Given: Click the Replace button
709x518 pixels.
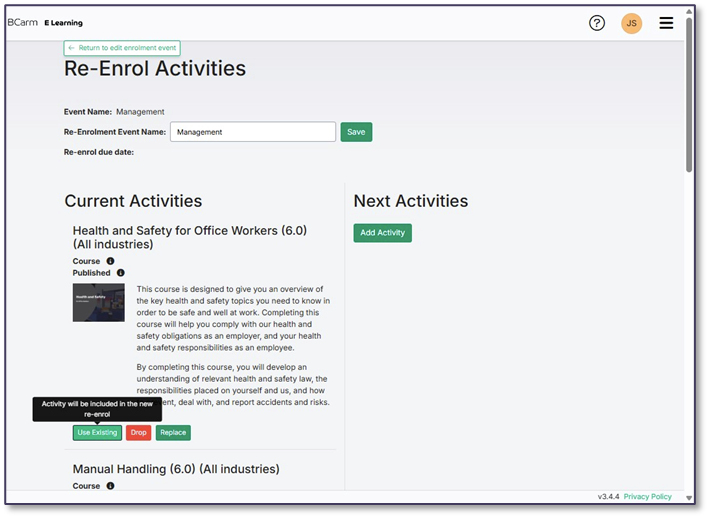Looking at the screenshot, I should (x=173, y=433).
